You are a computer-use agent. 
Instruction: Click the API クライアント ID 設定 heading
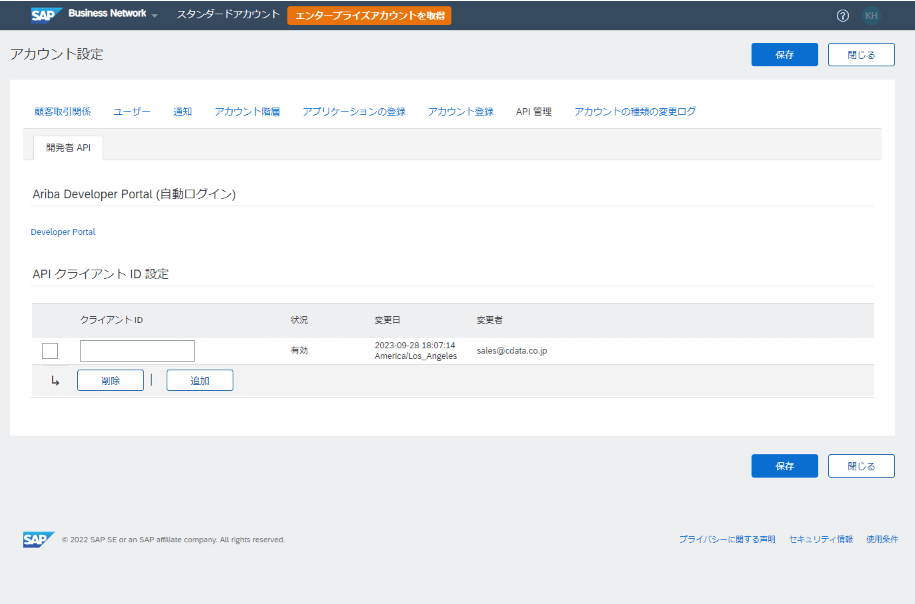pos(100,274)
